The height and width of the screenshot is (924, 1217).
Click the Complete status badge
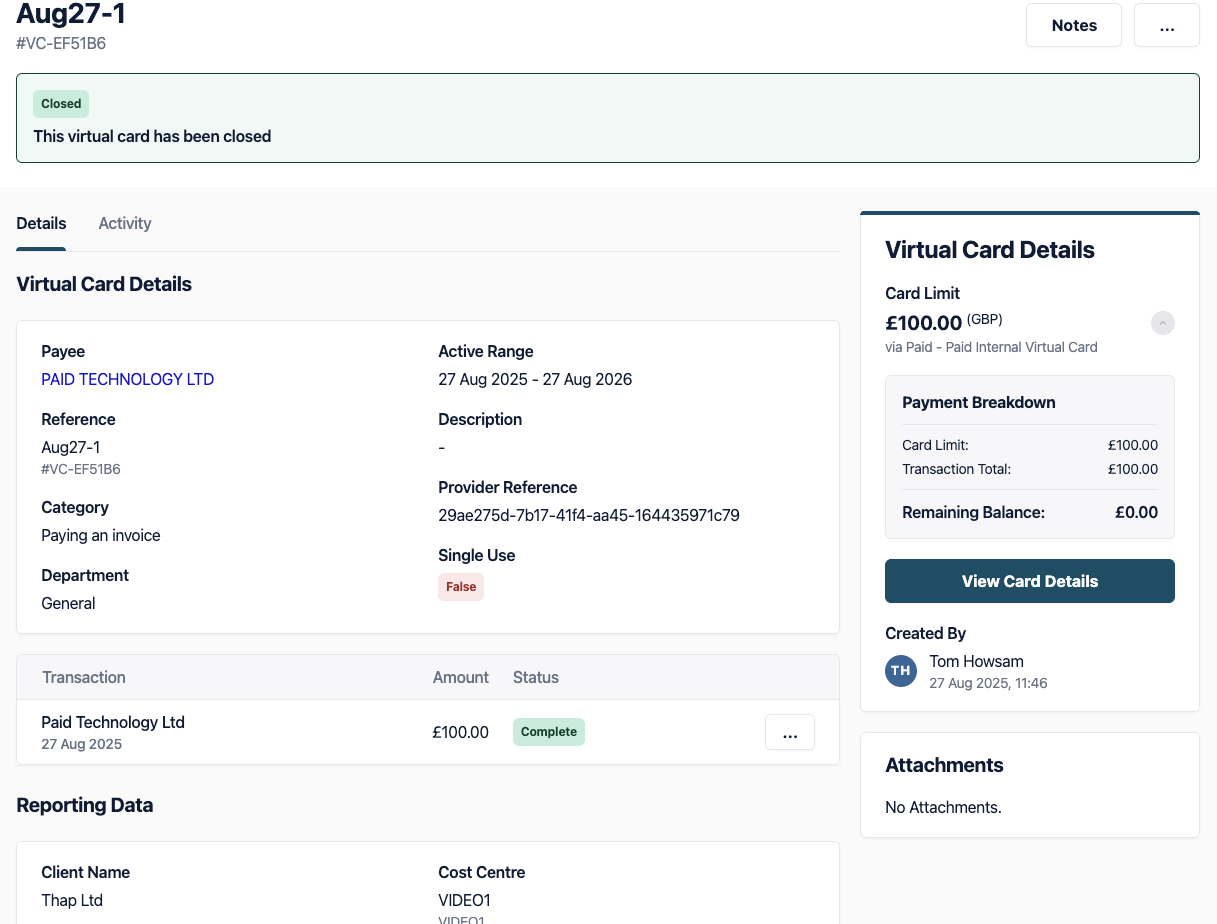pyautogui.click(x=548, y=732)
